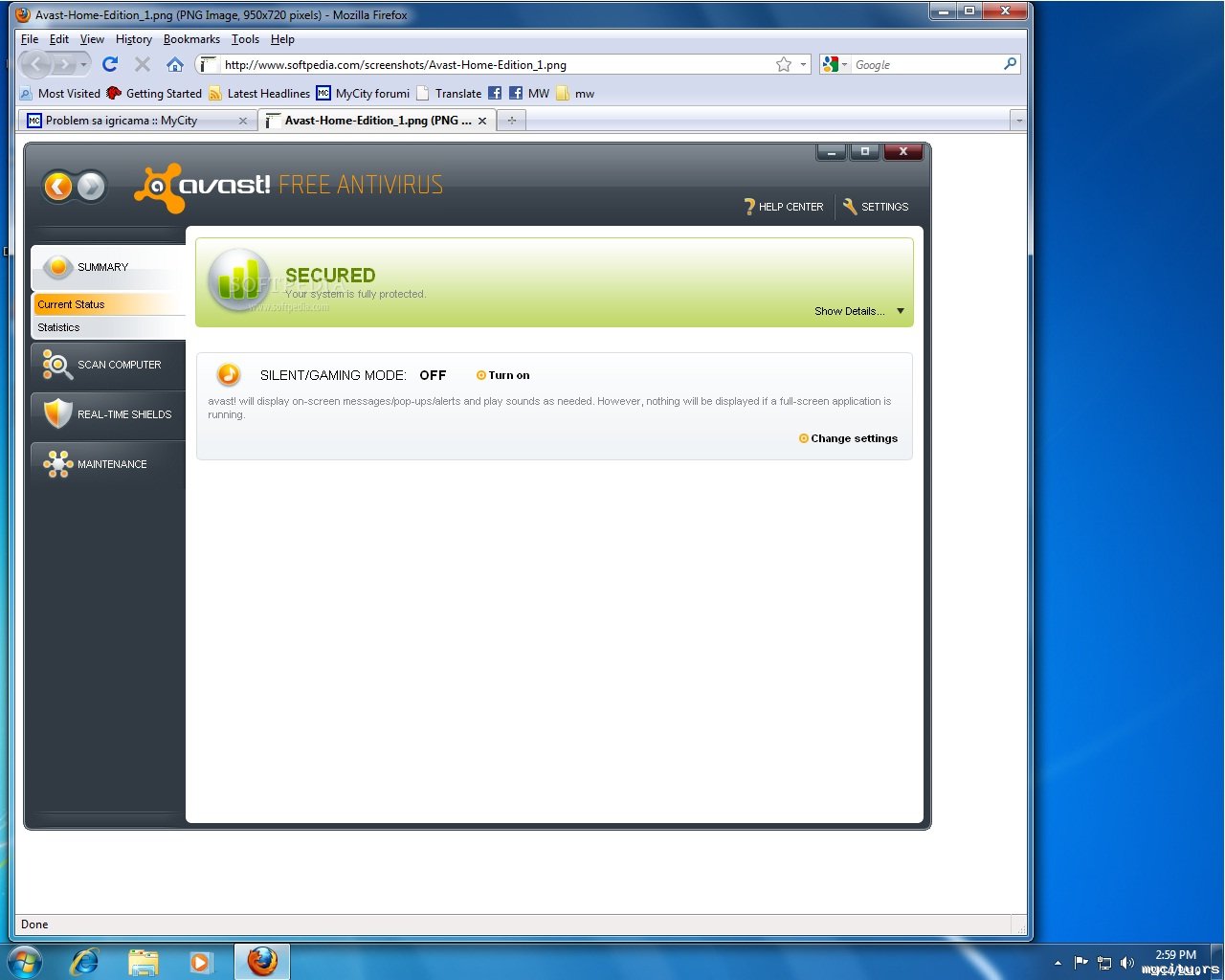
Task: Close the Avast-Home-Edition_1.png tab
Action: coord(482,121)
